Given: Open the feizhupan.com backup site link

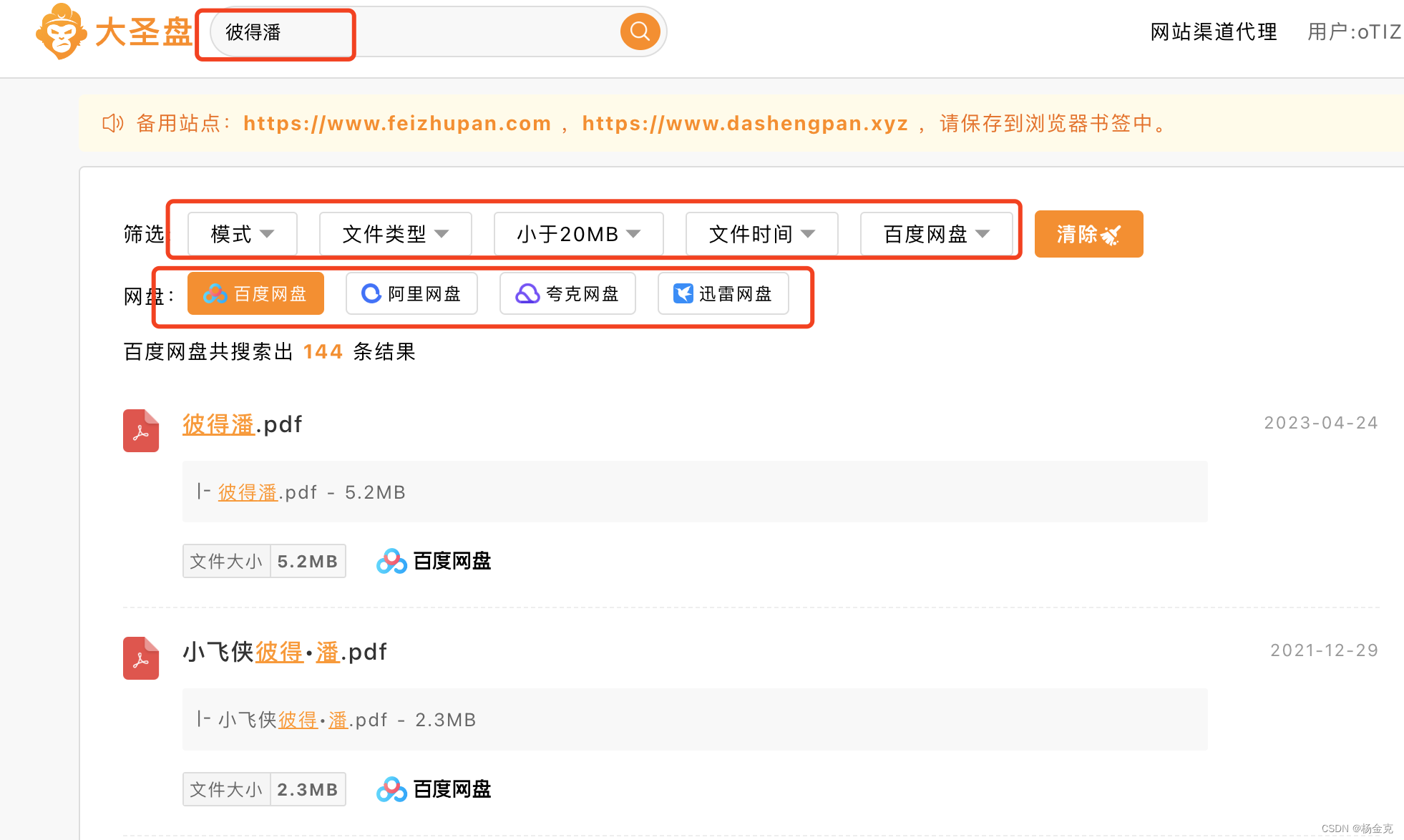Looking at the screenshot, I should (x=397, y=123).
